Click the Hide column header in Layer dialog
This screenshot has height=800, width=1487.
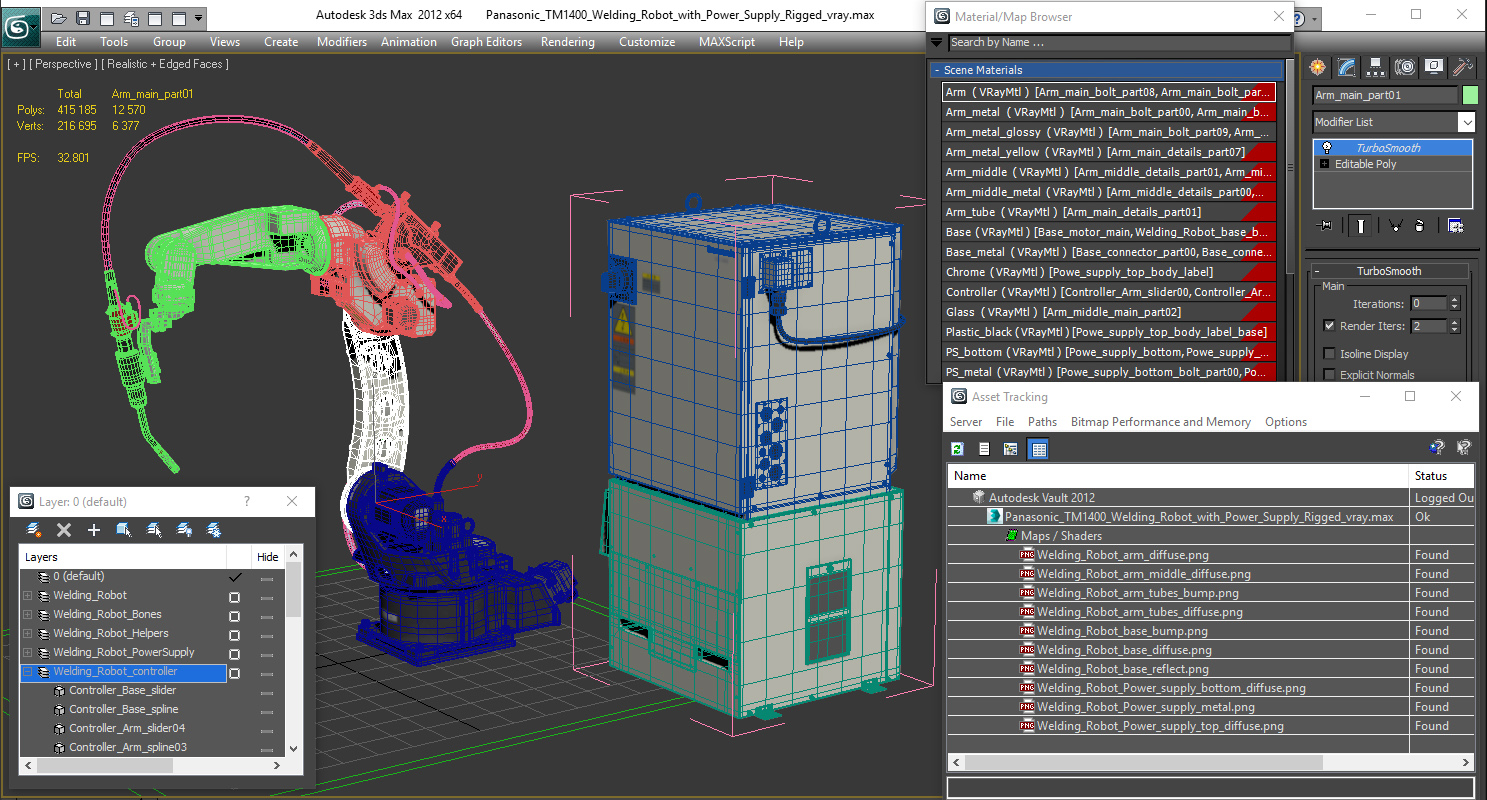click(x=268, y=557)
